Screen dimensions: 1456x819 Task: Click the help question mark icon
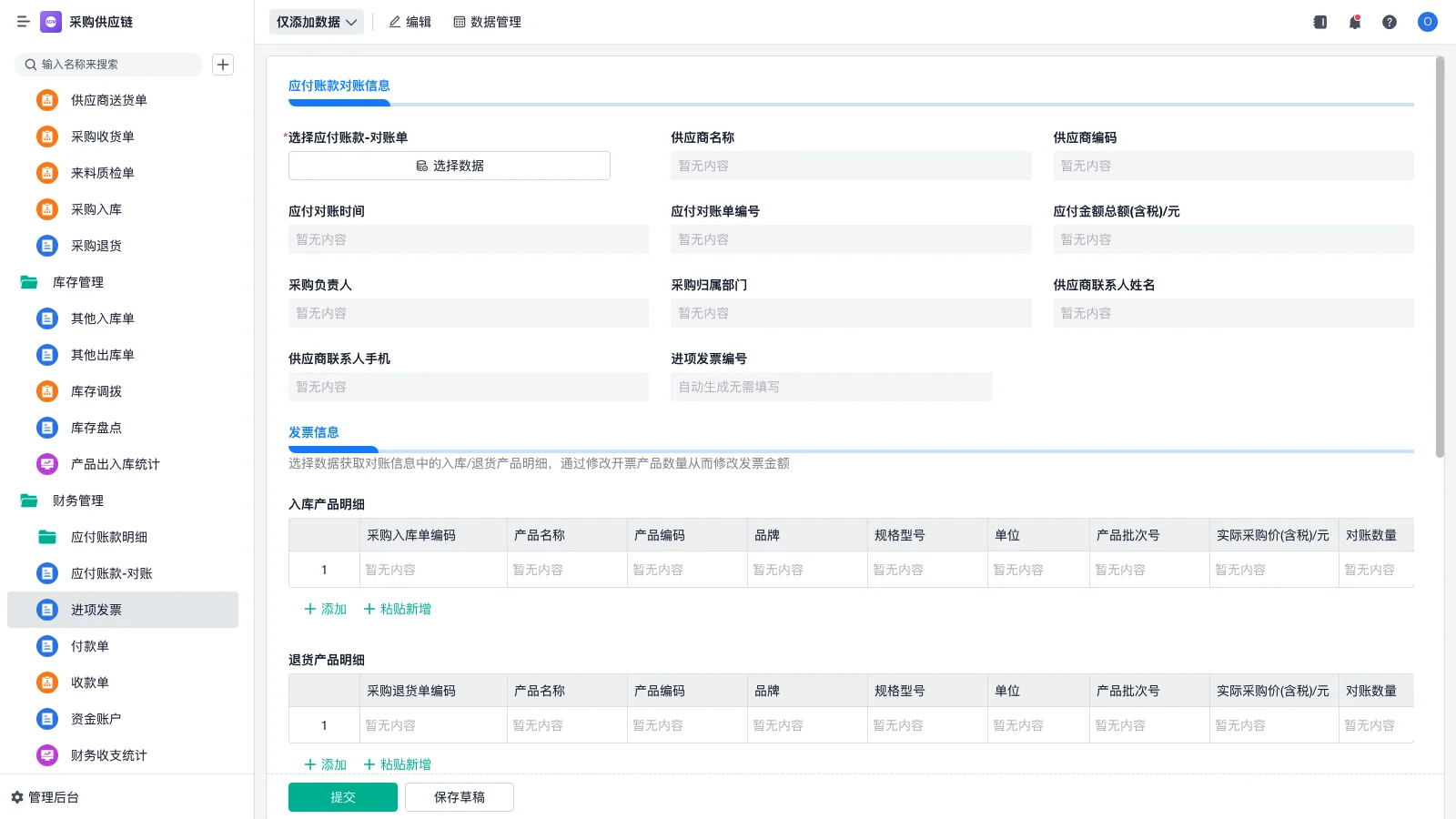point(1390,22)
